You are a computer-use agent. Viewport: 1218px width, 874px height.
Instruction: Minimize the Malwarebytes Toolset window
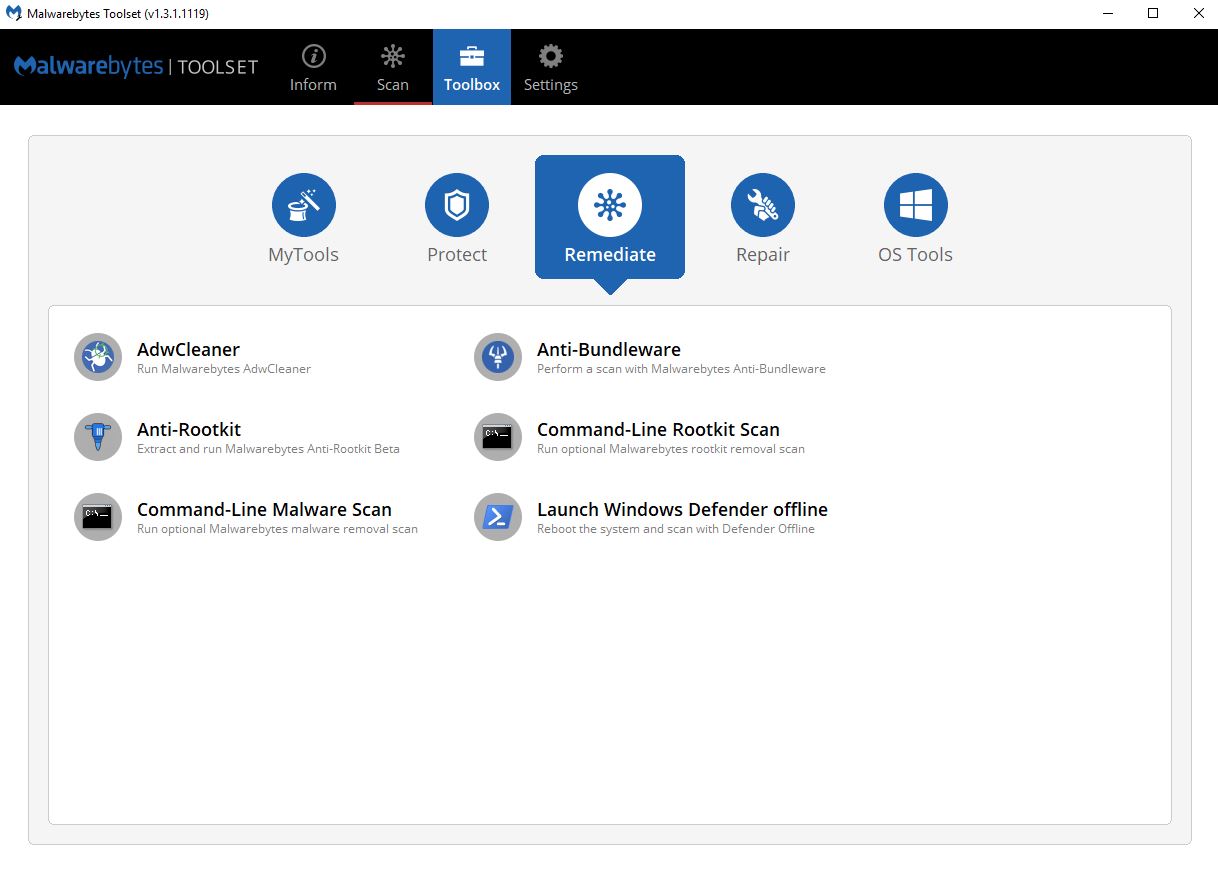click(1108, 14)
